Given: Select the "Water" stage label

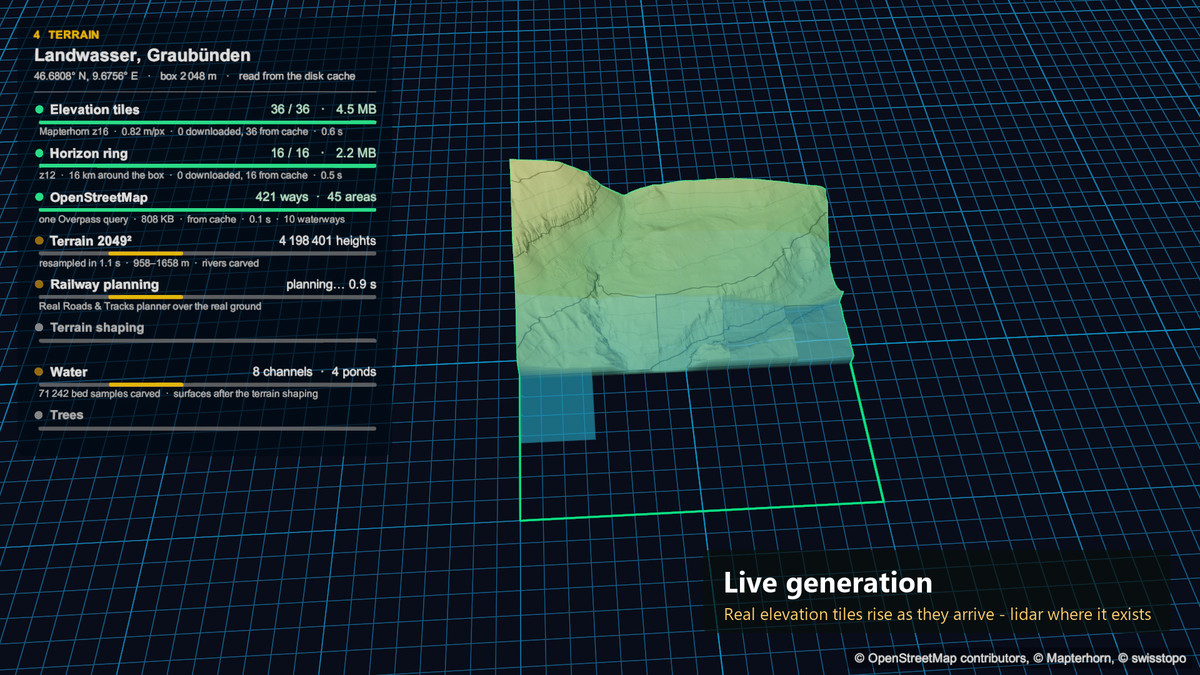Looking at the screenshot, I should click(69, 372).
